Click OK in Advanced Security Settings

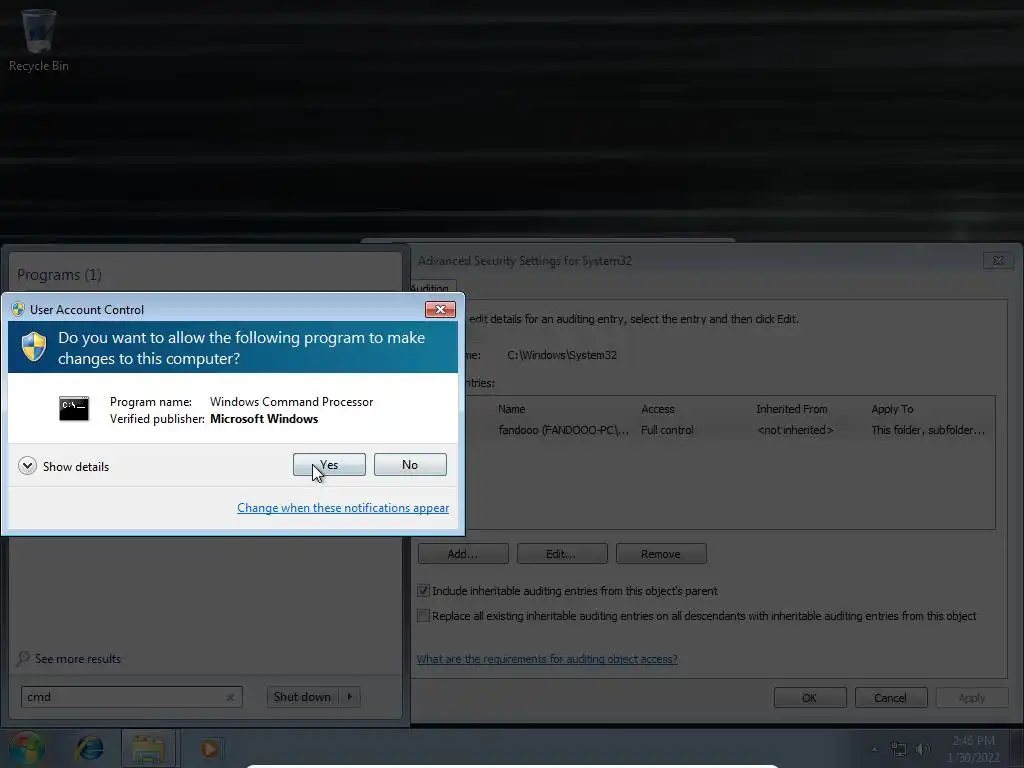click(810, 697)
